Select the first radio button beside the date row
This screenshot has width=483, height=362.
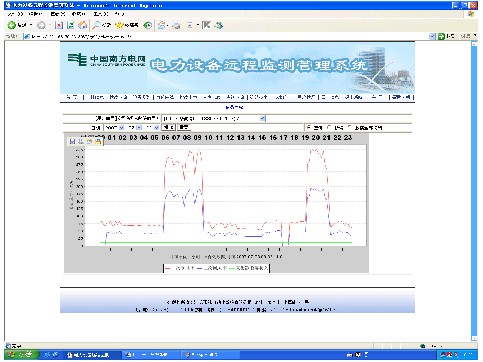pyautogui.click(x=308, y=127)
